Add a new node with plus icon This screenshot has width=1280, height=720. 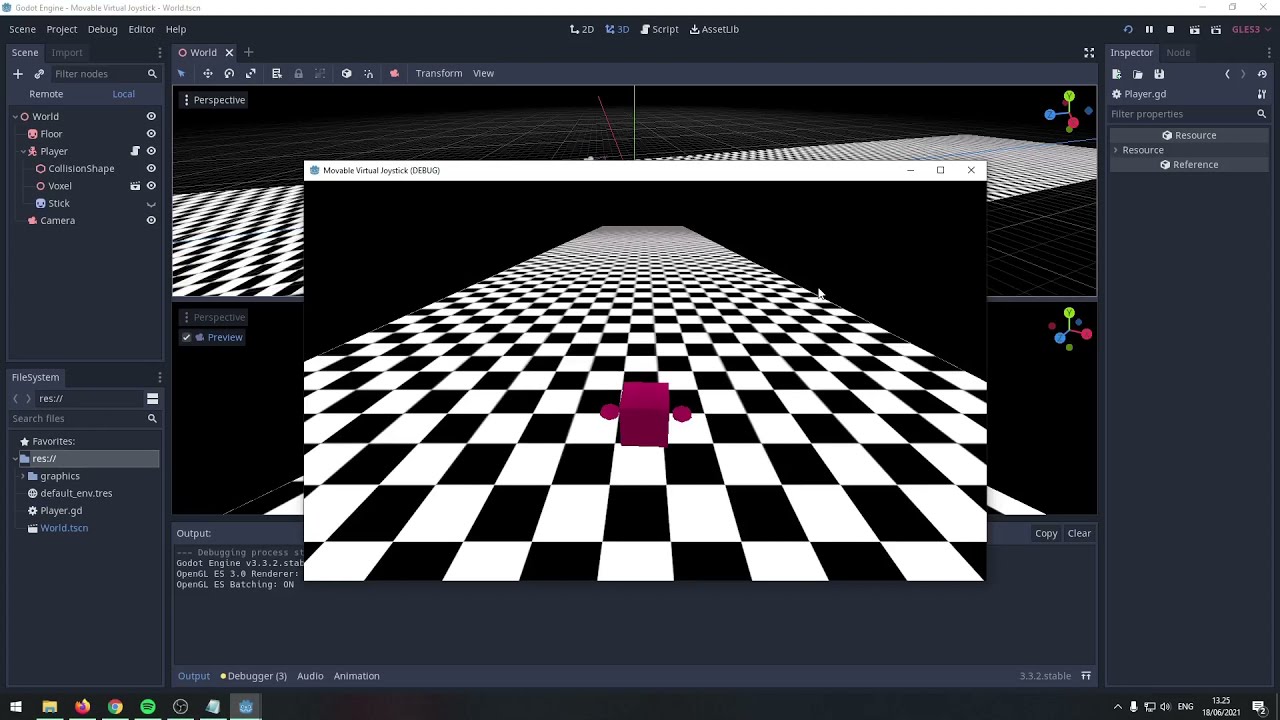(x=17, y=74)
